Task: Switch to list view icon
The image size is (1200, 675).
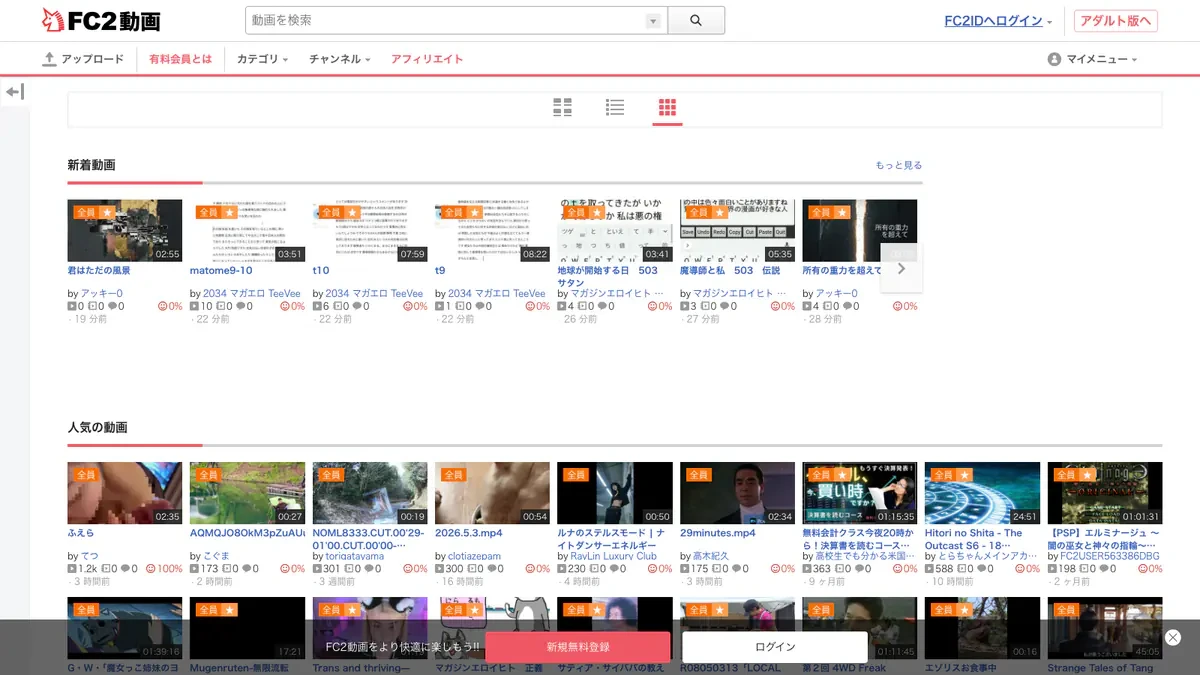Action: pyautogui.click(x=615, y=107)
